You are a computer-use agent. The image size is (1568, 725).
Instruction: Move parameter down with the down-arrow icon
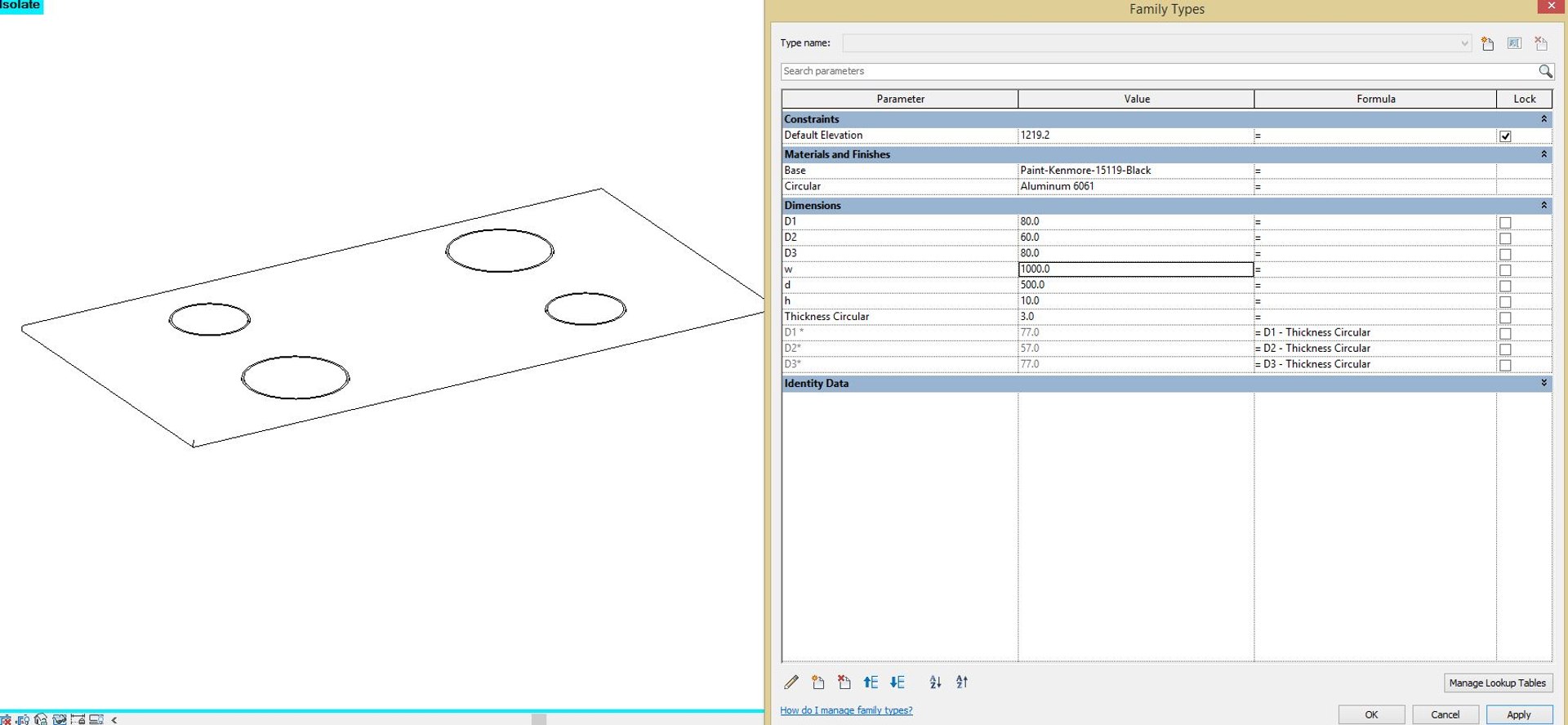[897, 683]
